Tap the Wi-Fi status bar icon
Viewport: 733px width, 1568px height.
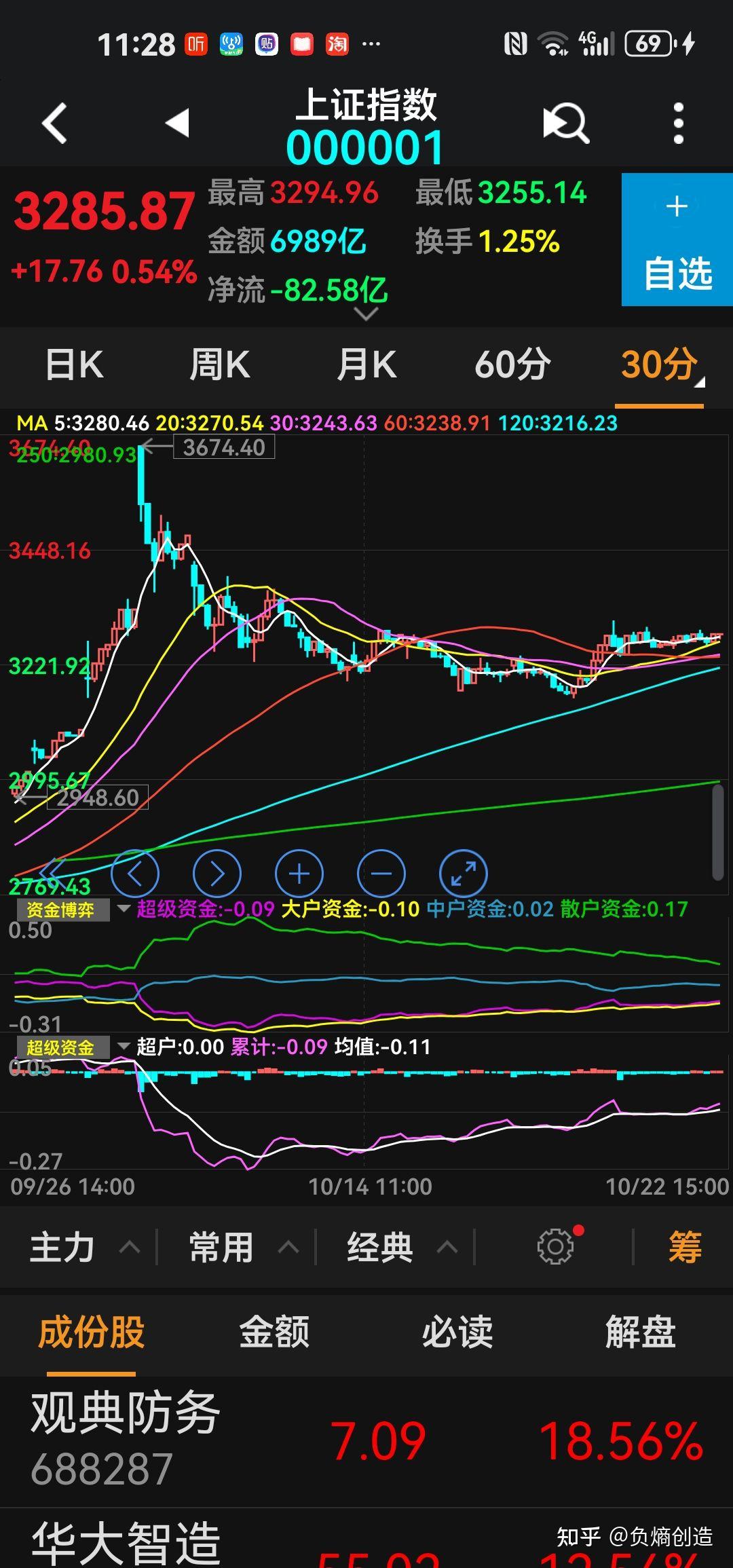(x=552, y=44)
